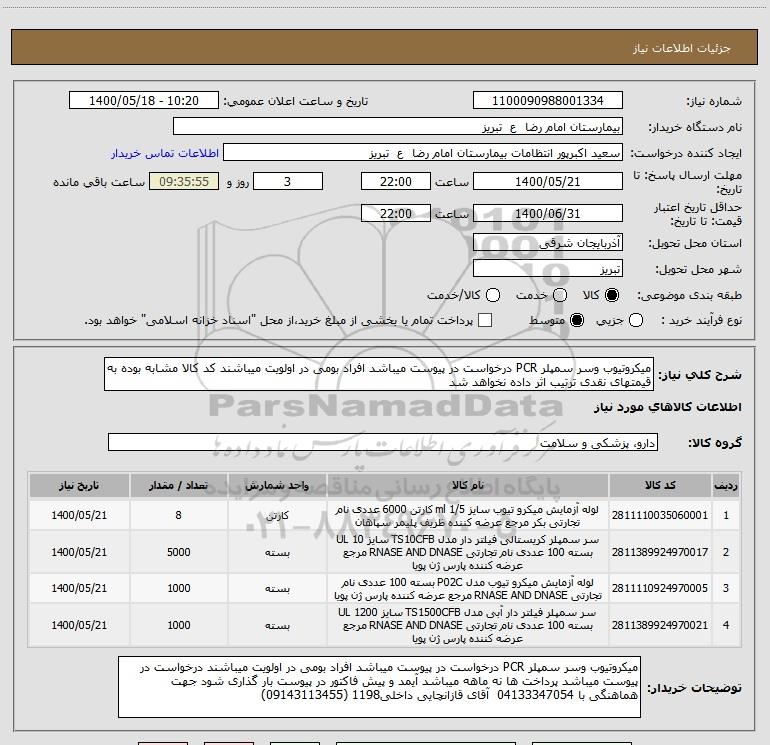Click the response deadline date 1400/05/21 field
The height and width of the screenshot is (745, 770).
[548, 181]
